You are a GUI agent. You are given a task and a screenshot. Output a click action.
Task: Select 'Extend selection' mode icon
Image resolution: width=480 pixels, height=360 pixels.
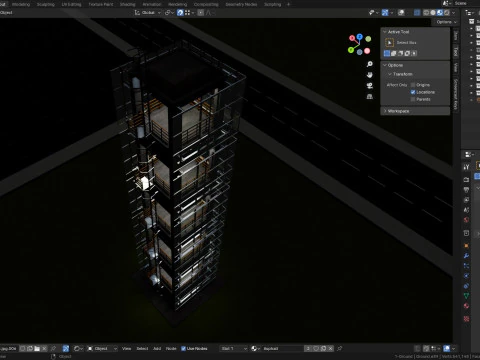tap(394, 53)
